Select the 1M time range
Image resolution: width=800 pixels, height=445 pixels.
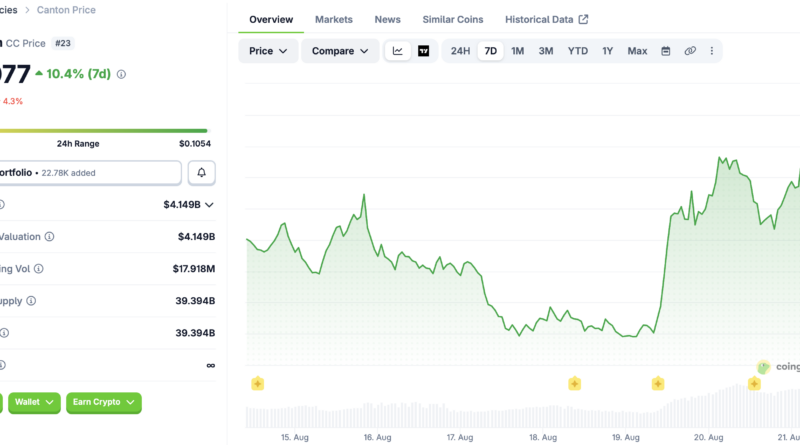point(517,51)
